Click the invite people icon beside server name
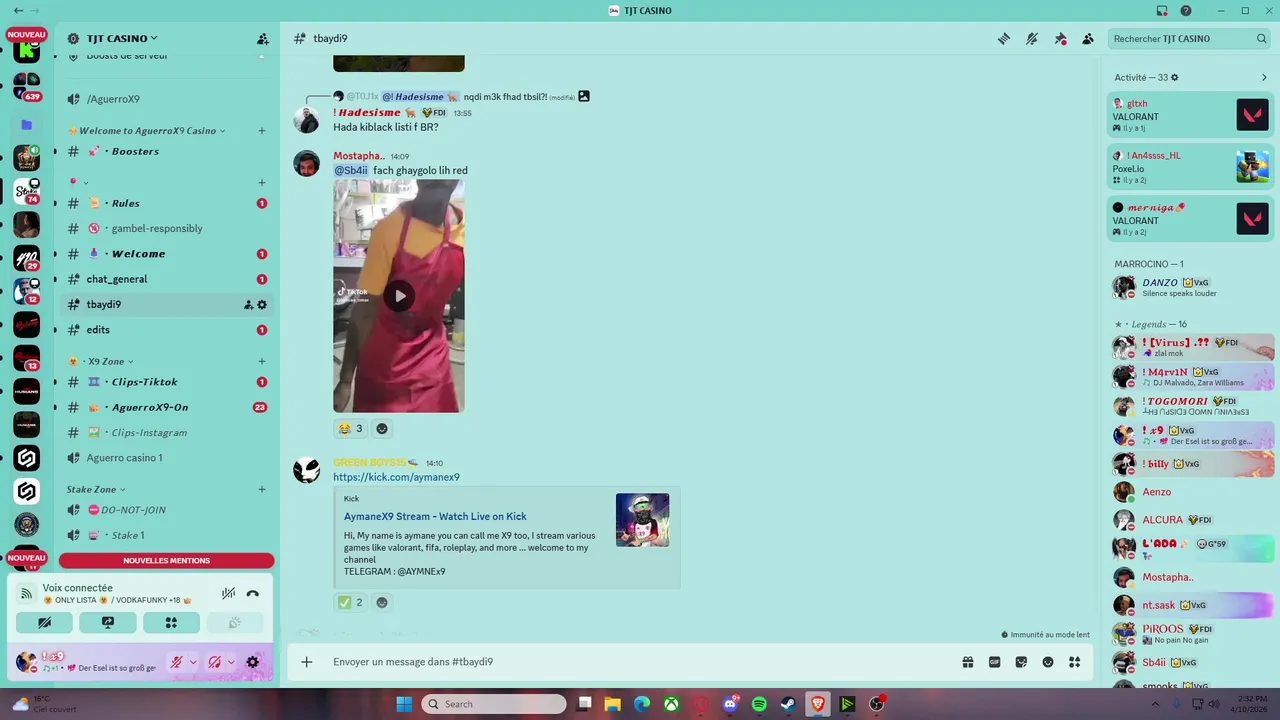1280x720 pixels. tap(262, 39)
